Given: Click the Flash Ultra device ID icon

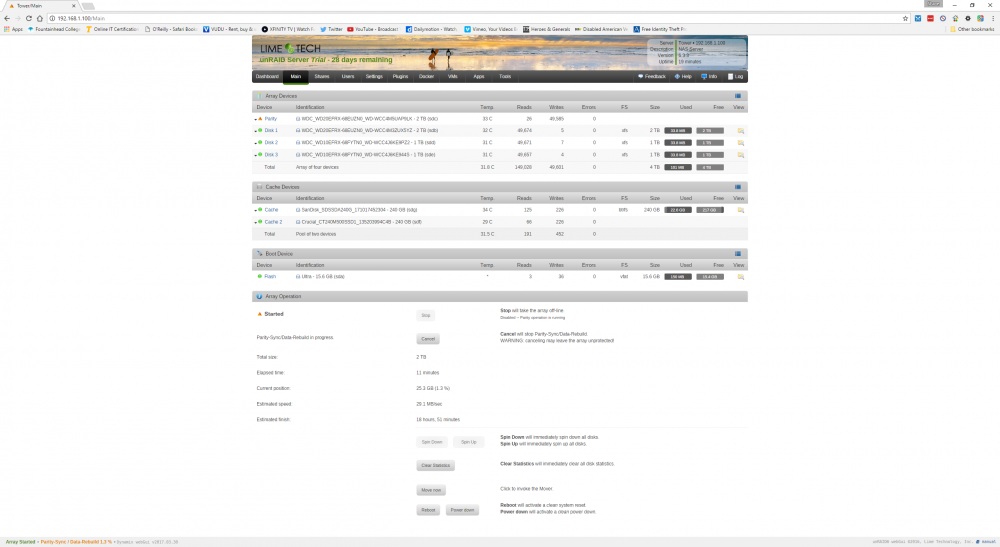Looking at the screenshot, I should pos(298,277).
